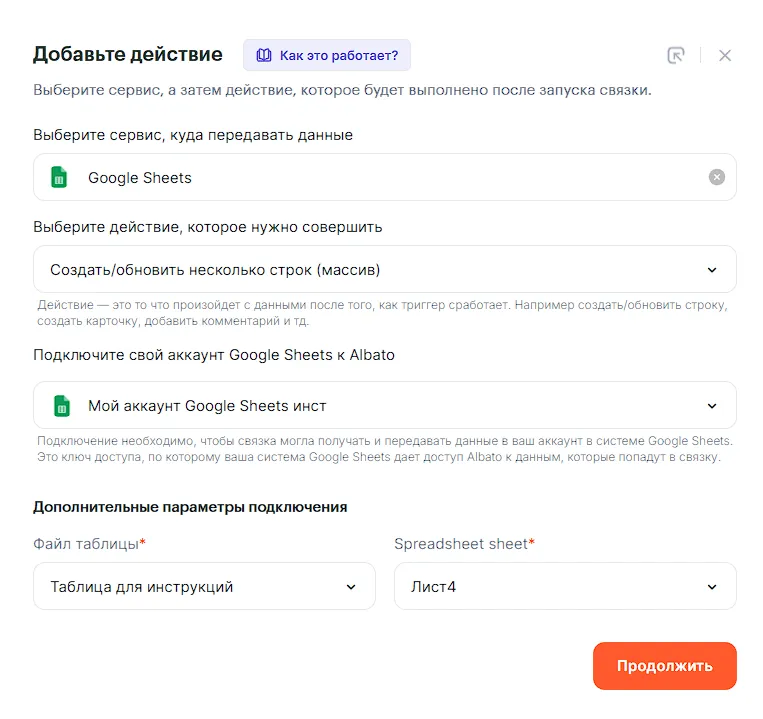
Task: Click the "Добавьте действие" dialog heading
Action: (128, 54)
